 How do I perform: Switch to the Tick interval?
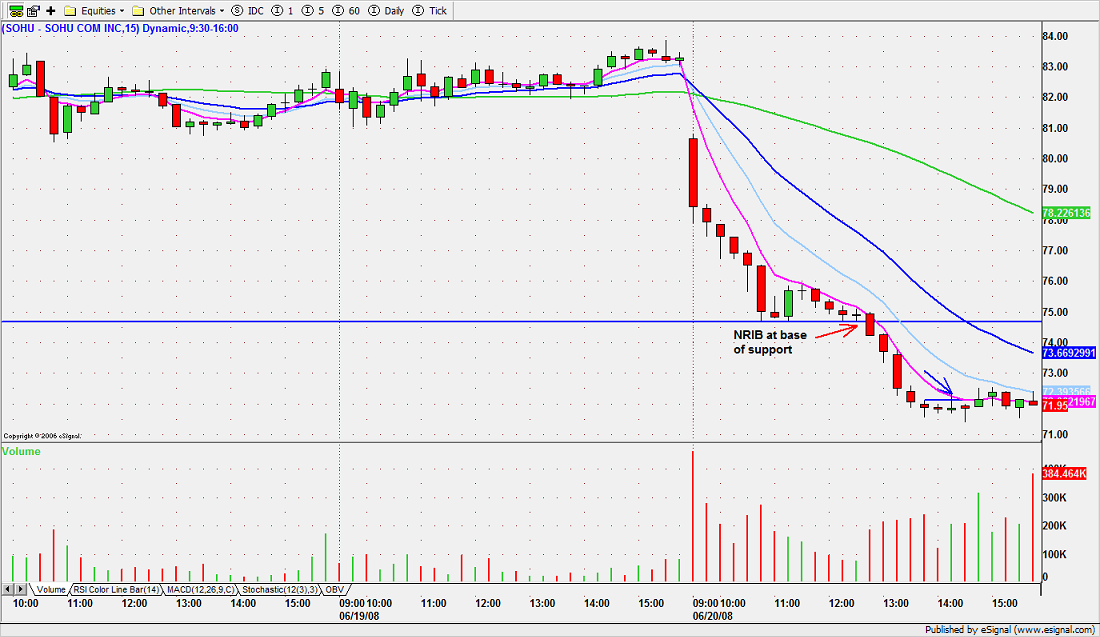(430, 11)
